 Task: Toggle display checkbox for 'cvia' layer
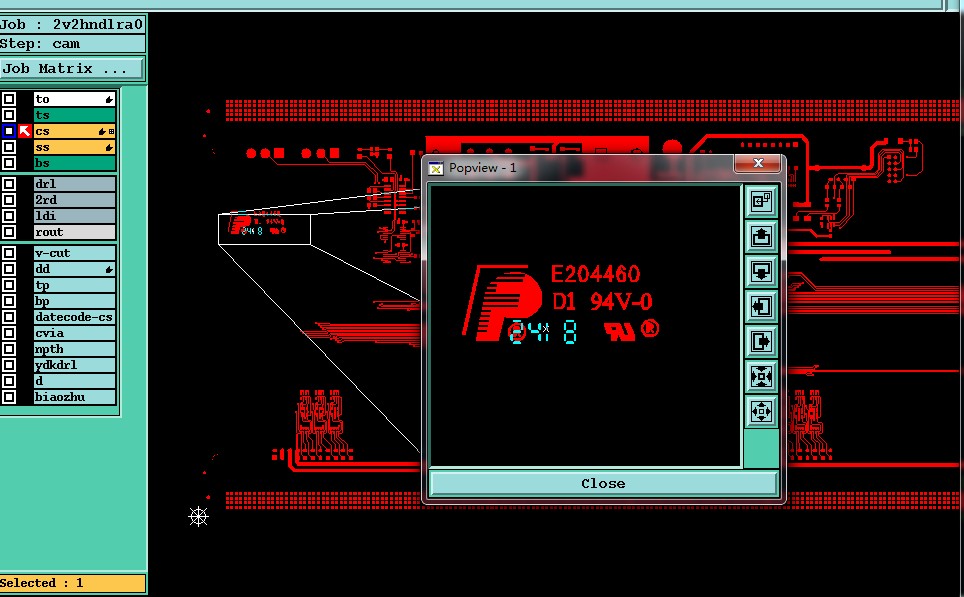[x=9, y=333]
